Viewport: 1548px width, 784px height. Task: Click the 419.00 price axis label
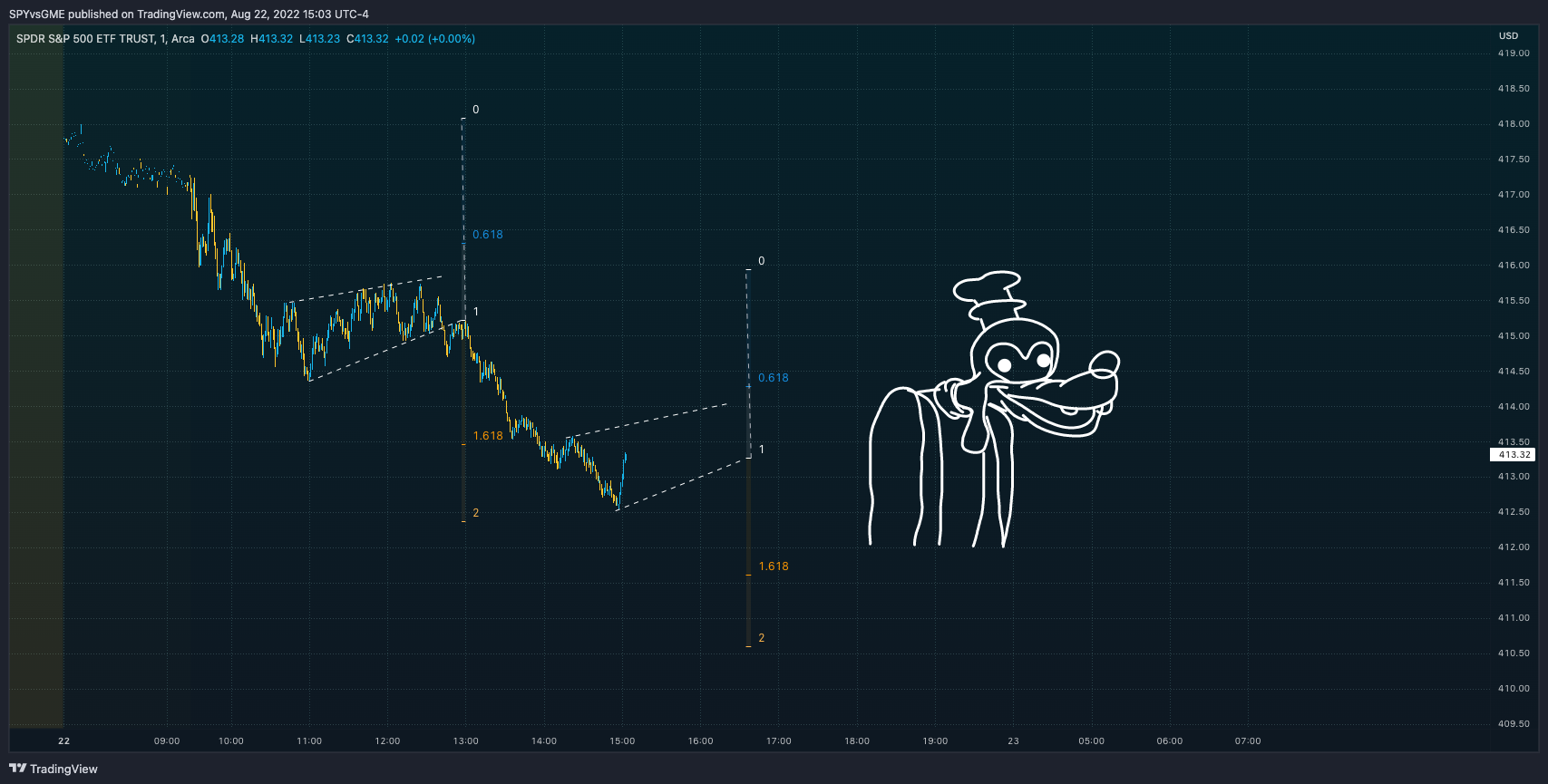1514,53
